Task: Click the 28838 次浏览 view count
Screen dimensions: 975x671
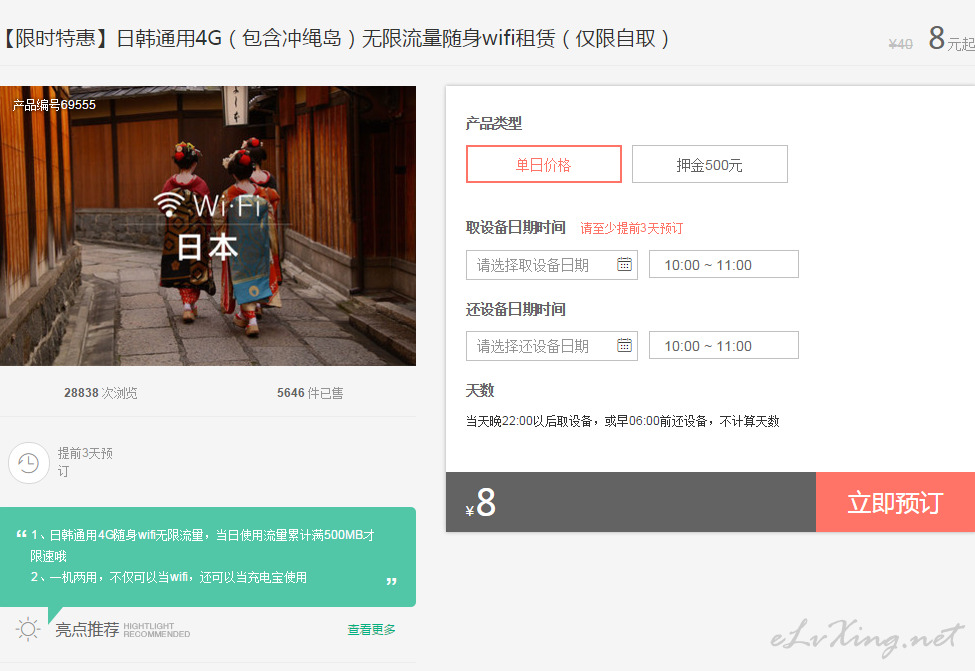Action: coord(101,393)
